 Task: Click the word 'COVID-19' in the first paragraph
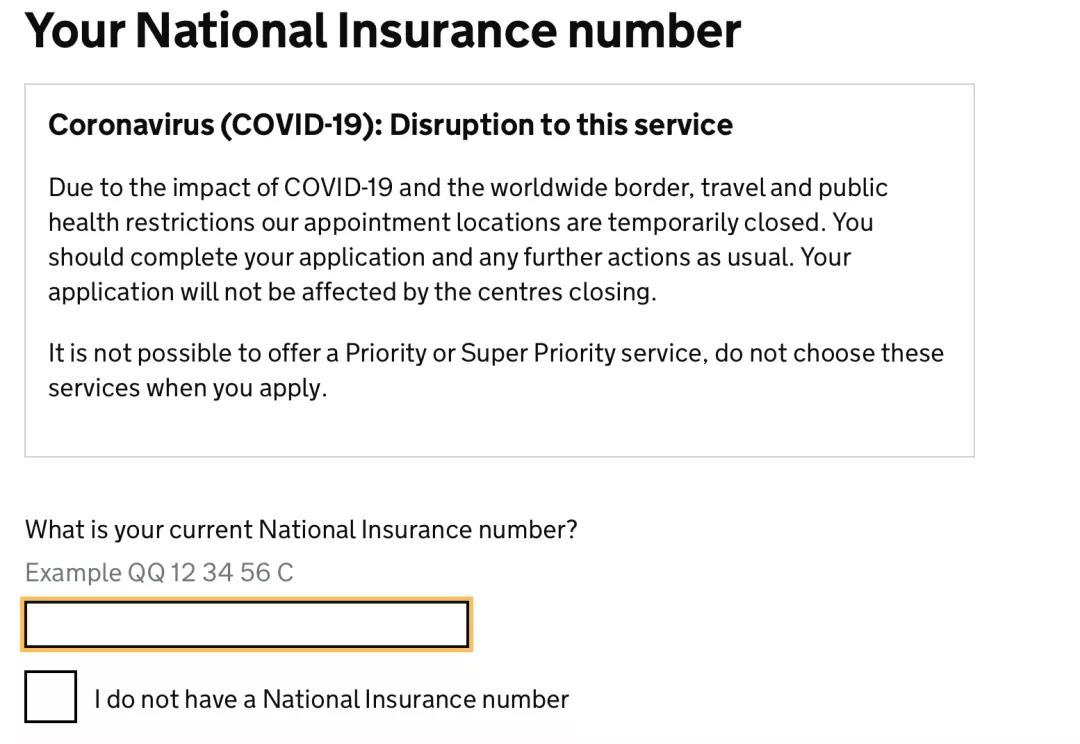coord(339,188)
